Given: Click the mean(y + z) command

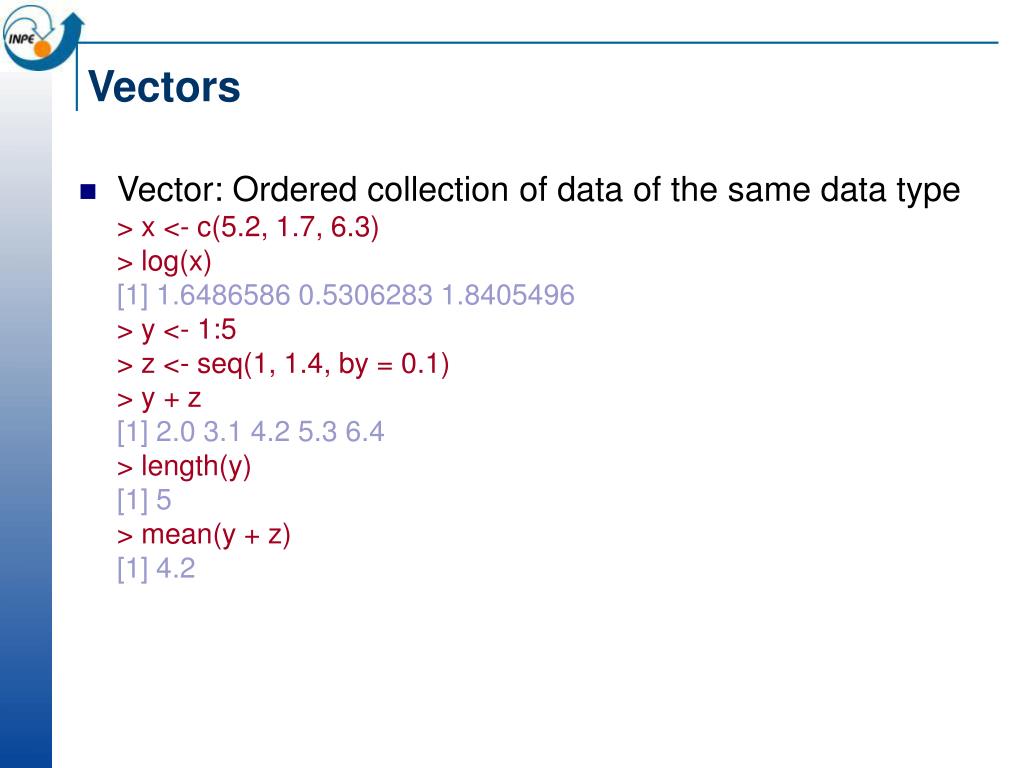Looking at the screenshot, I should click(x=204, y=535).
